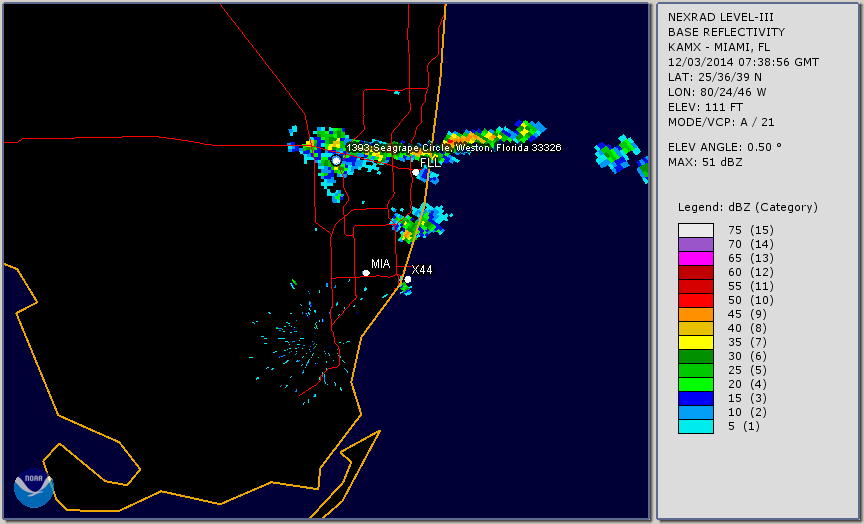Click the '5 (1)' legend label
Image resolution: width=864 pixels, height=524 pixels.
pos(743,426)
